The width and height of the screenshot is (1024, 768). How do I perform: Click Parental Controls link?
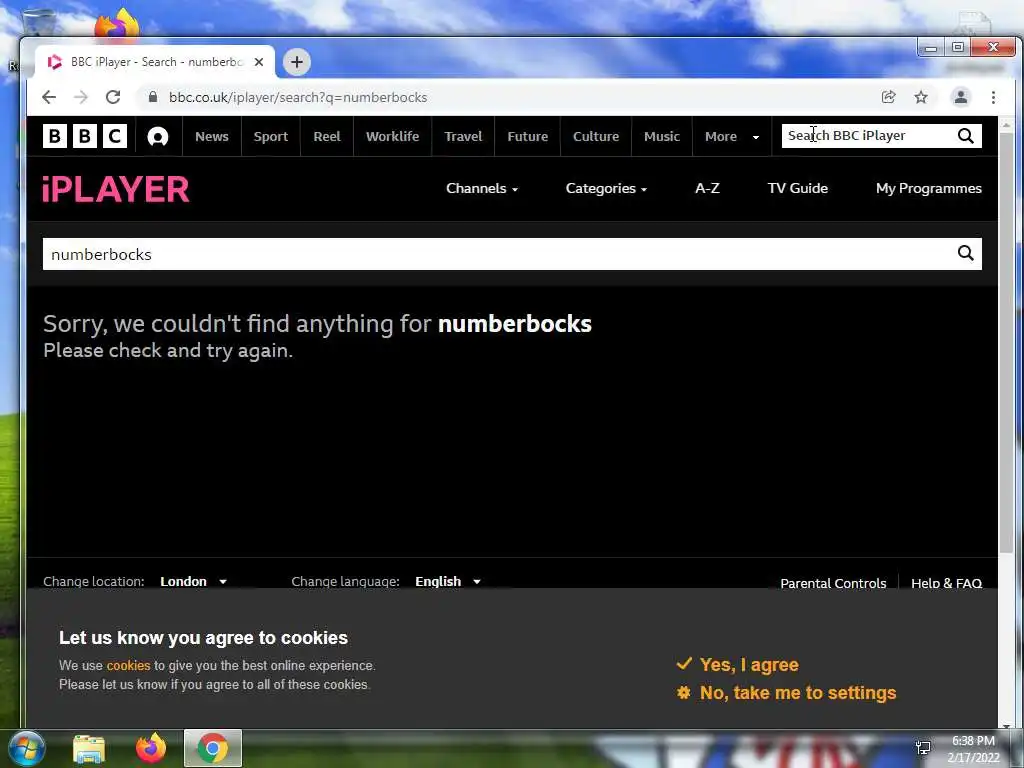click(833, 583)
